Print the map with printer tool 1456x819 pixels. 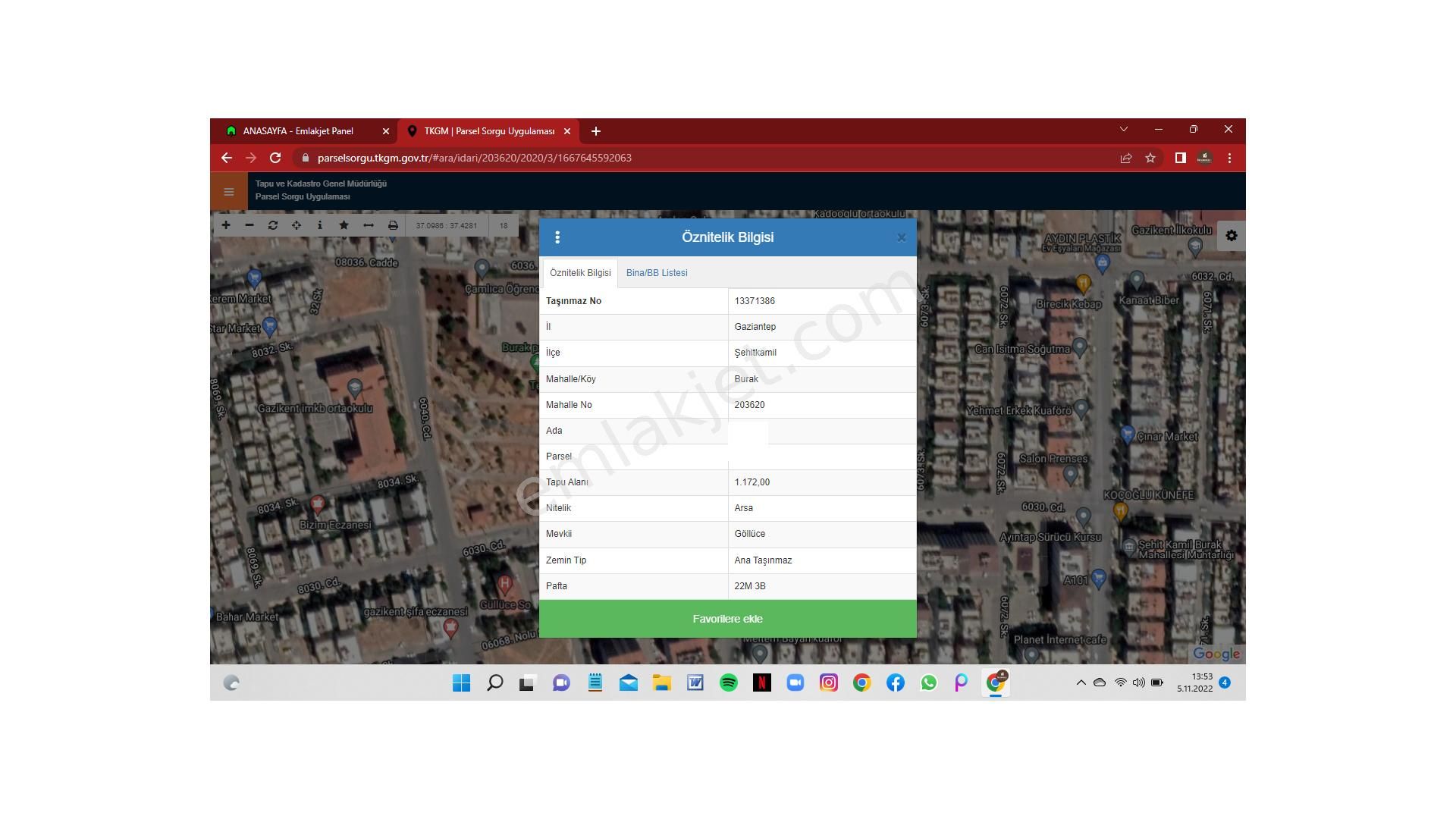[x=393, y=225]
